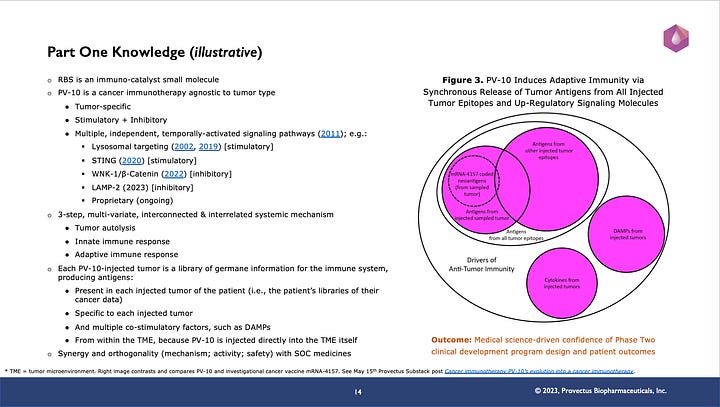Open the 2011 signaling pathways link
Viewport: 720px width, 407px height.
coord(331,134)
